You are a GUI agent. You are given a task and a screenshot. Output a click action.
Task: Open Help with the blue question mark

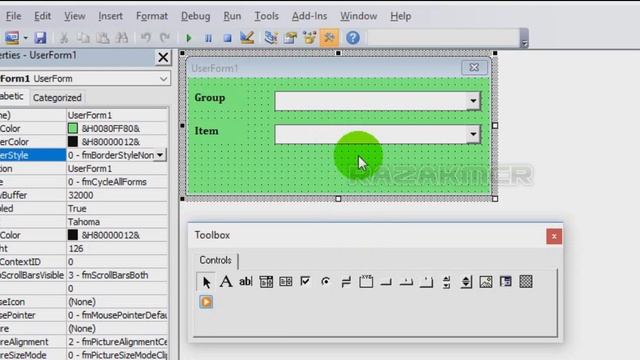[x=353, y=38]
